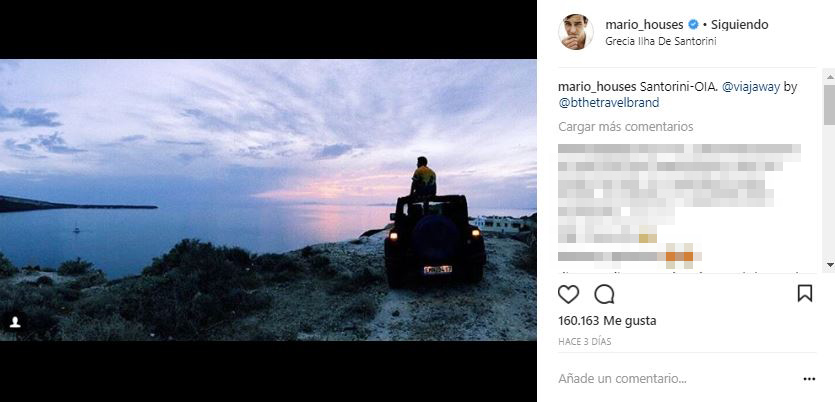
Task: View the 160.163 Me gusta likes list
Action: pos(607,321)
